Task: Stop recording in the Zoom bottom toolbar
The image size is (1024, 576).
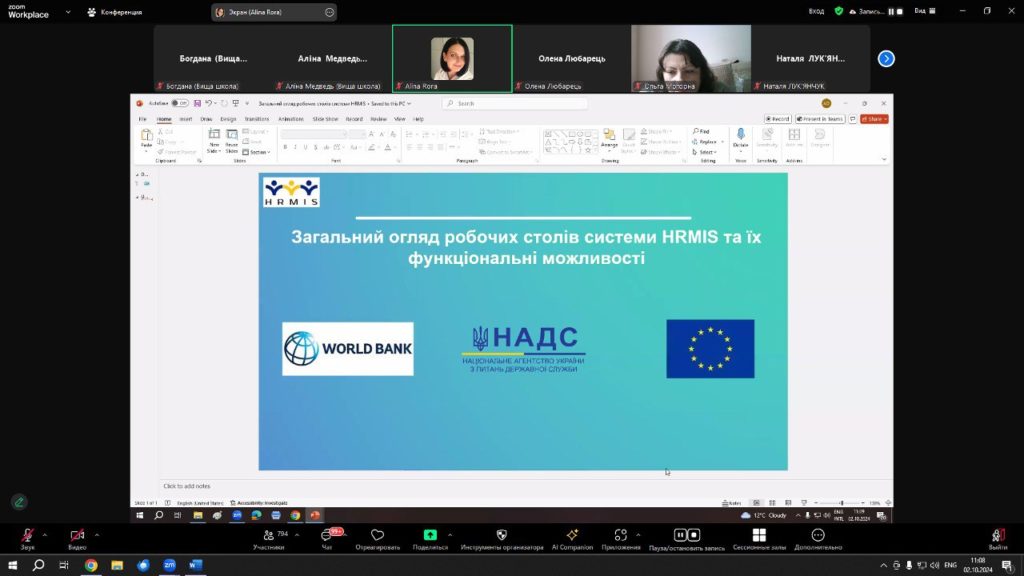Action: pyautogui.click(x=694, y=535)
